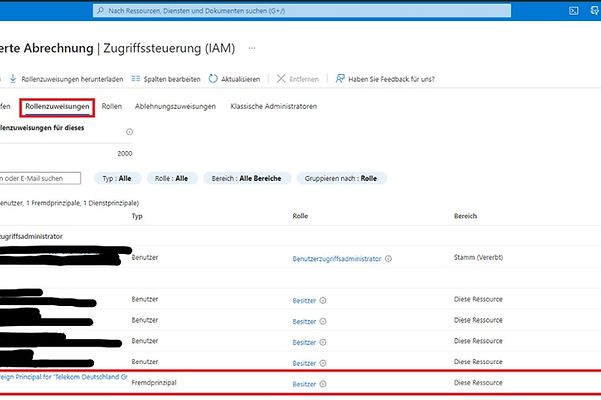Open the Klassische Administratoren tab
This screenshot has height=400, width=601.
[273, 106]
